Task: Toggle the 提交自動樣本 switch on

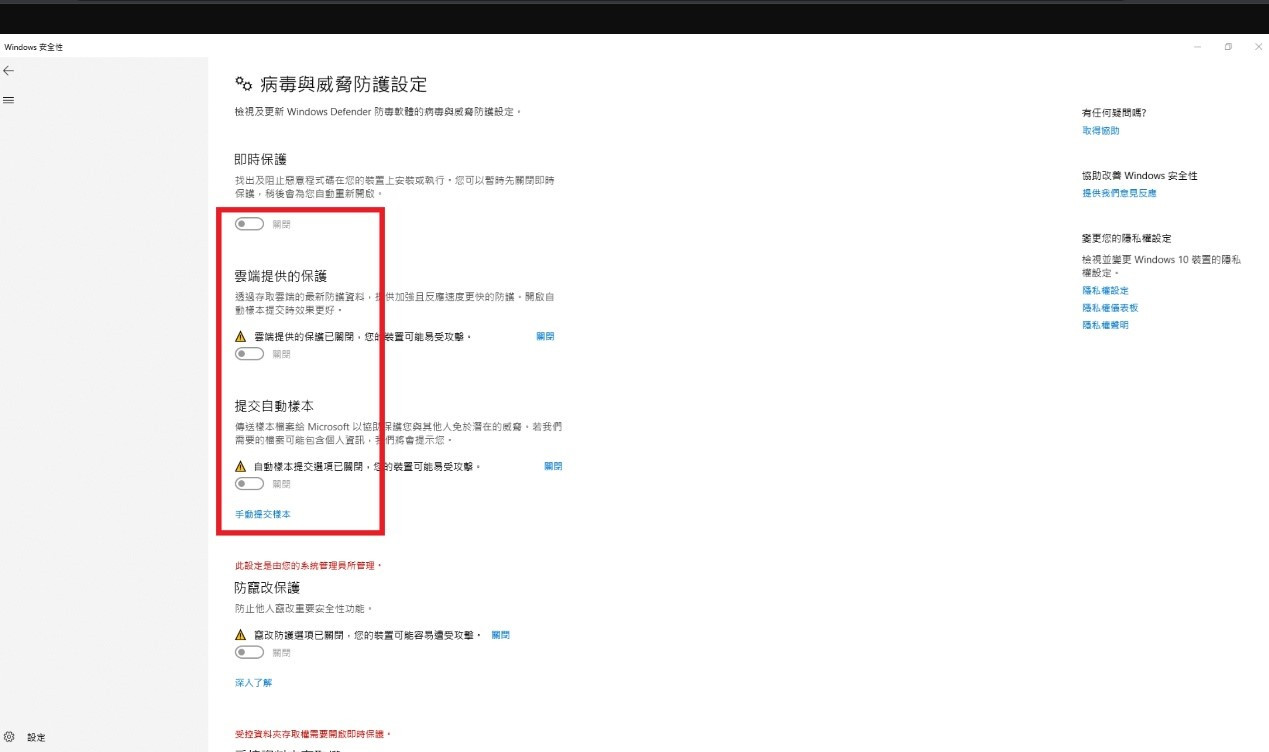Action: [x=249, y=484]
